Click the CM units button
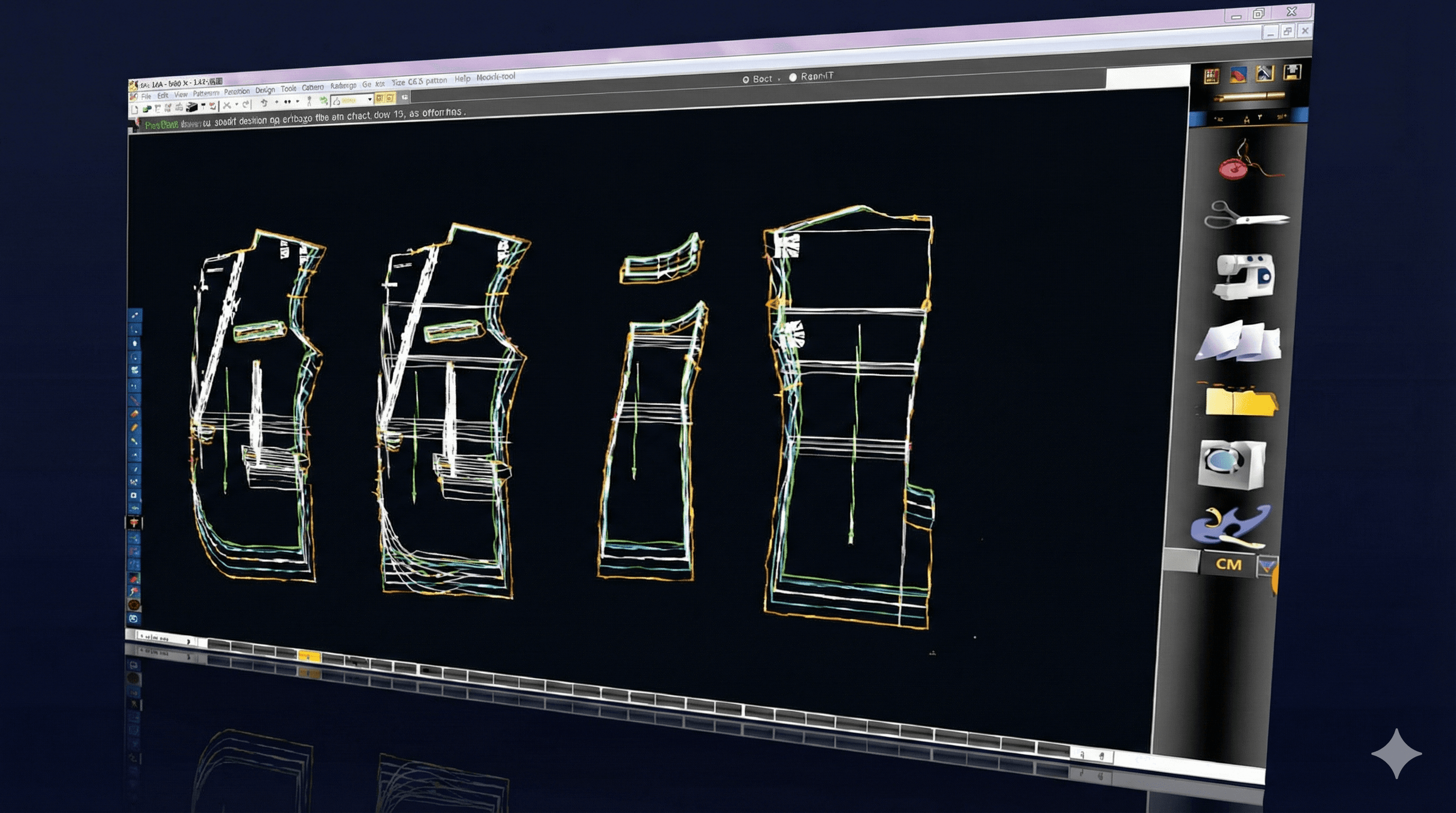 [1228, 564]
